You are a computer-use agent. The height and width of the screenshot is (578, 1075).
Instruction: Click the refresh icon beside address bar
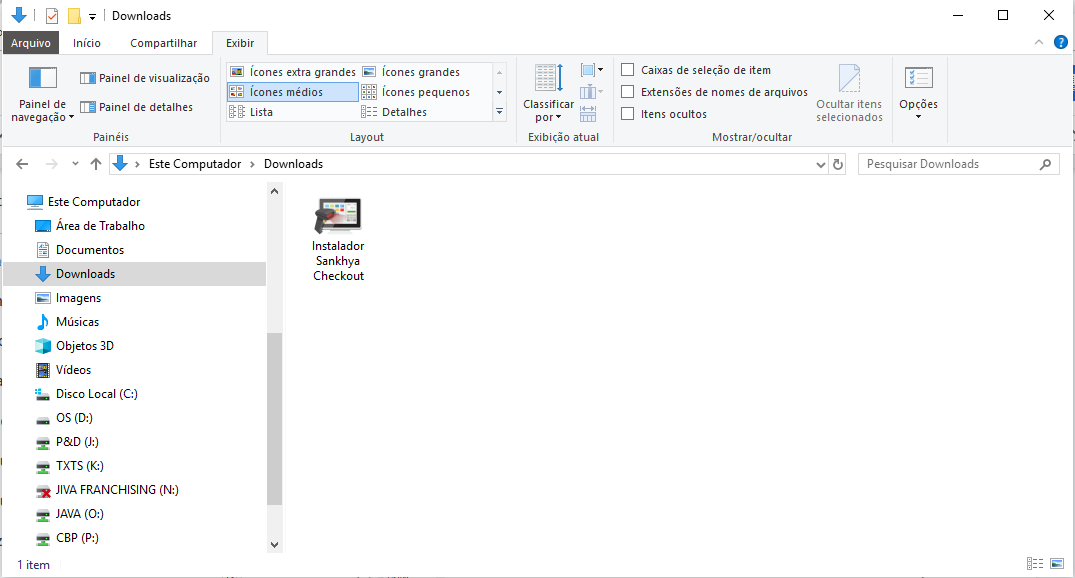(x=838, y=165)
